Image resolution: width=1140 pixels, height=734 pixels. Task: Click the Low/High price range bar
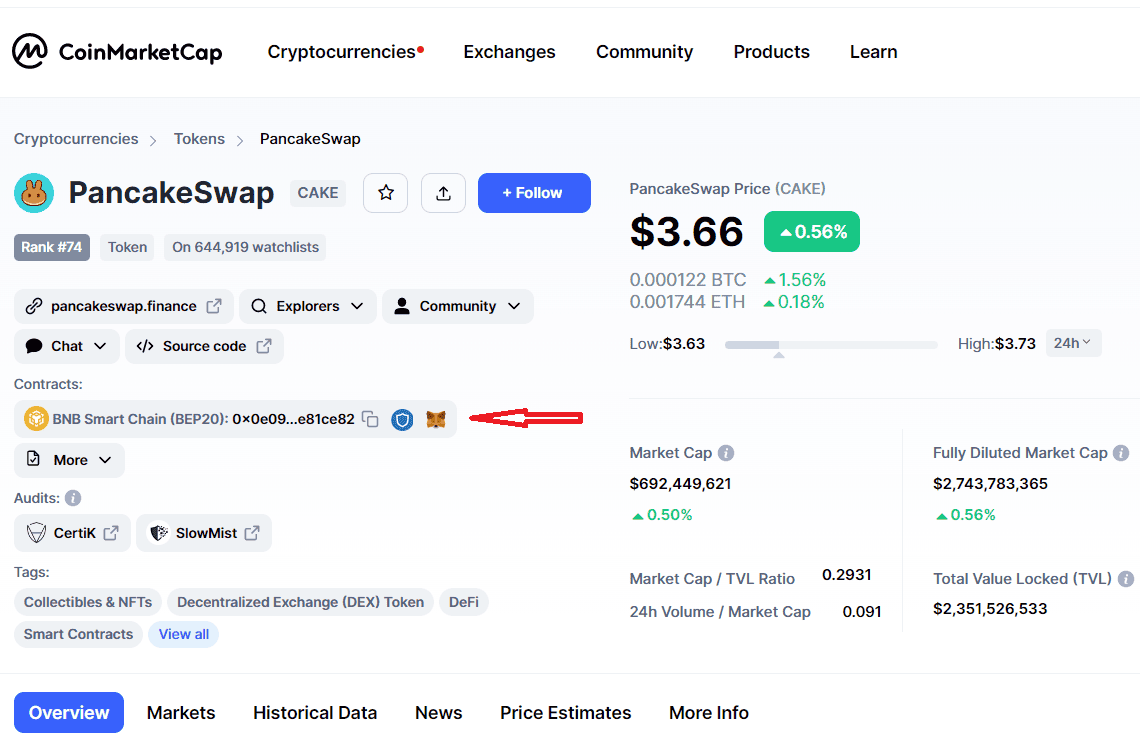[x=831, y=344]
